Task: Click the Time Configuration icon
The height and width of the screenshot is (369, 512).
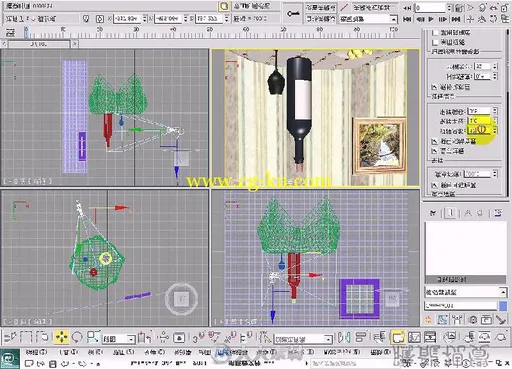Action: [460, 7]
